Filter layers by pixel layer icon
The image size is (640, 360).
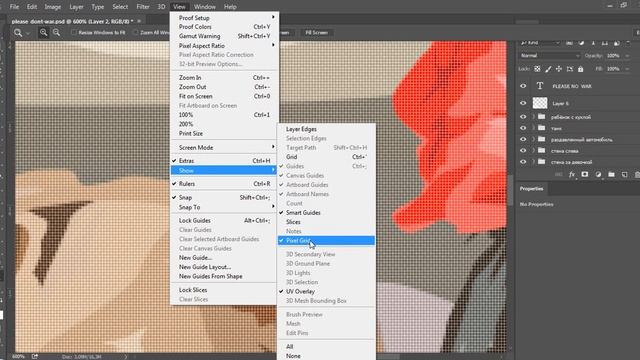pos(569,42)
